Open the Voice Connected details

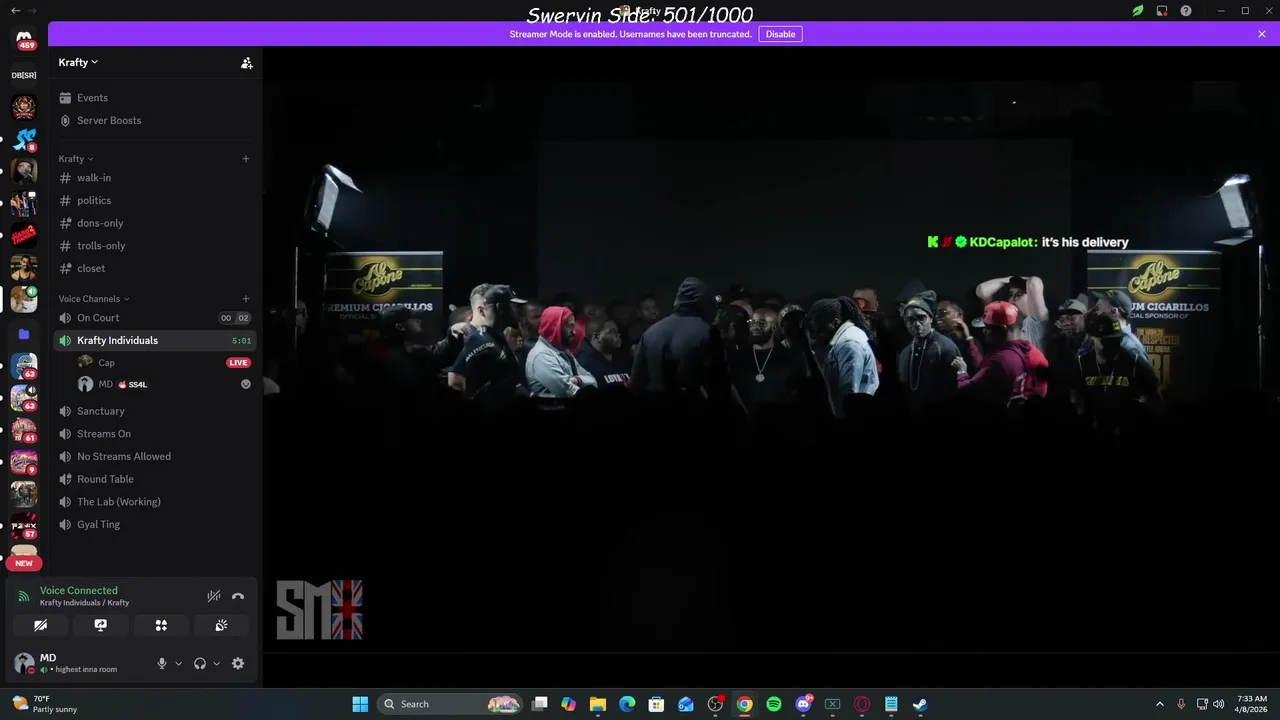click(78, 591)
